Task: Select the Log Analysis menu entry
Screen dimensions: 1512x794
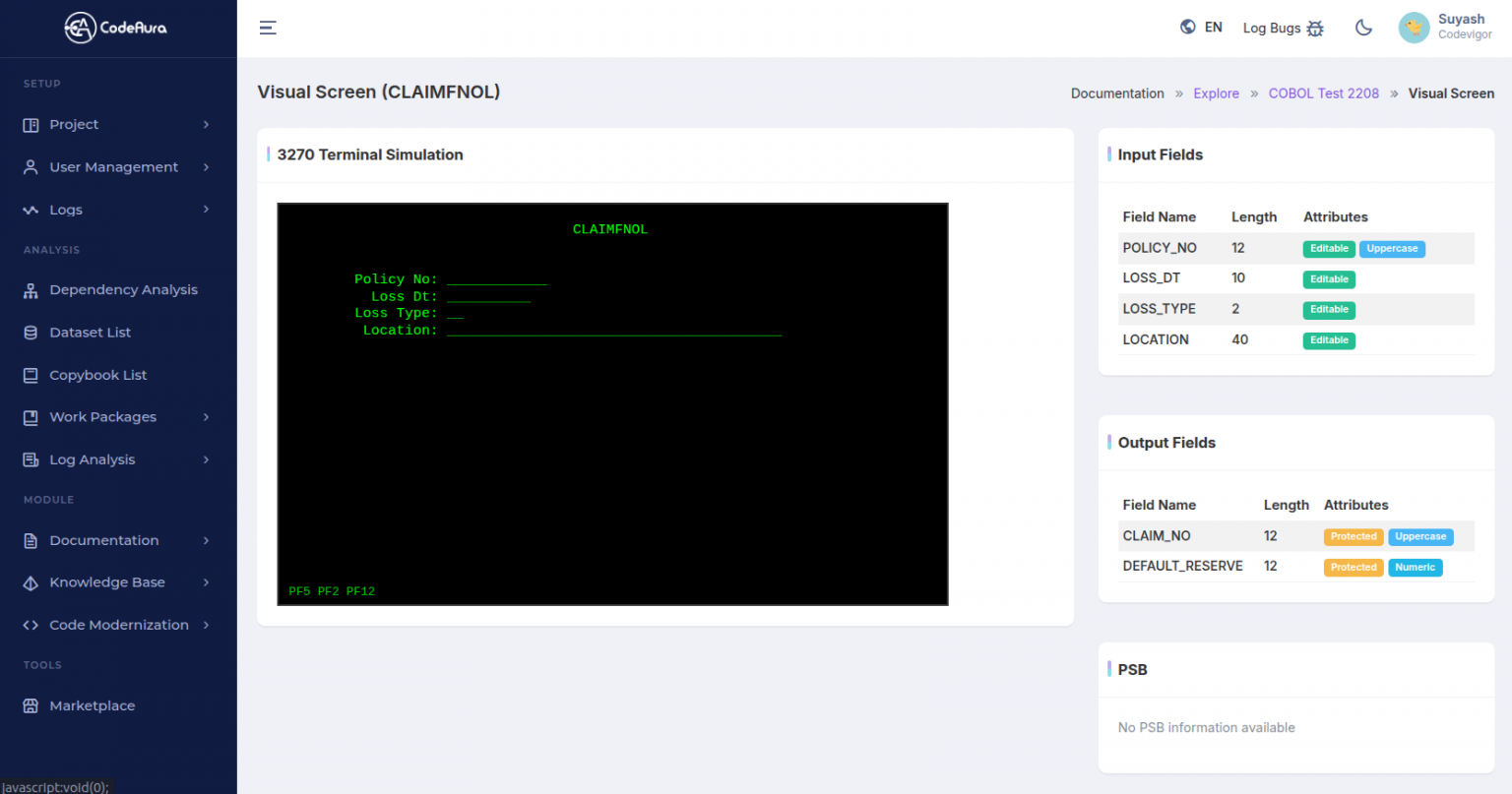Action: tap(93, 459)
